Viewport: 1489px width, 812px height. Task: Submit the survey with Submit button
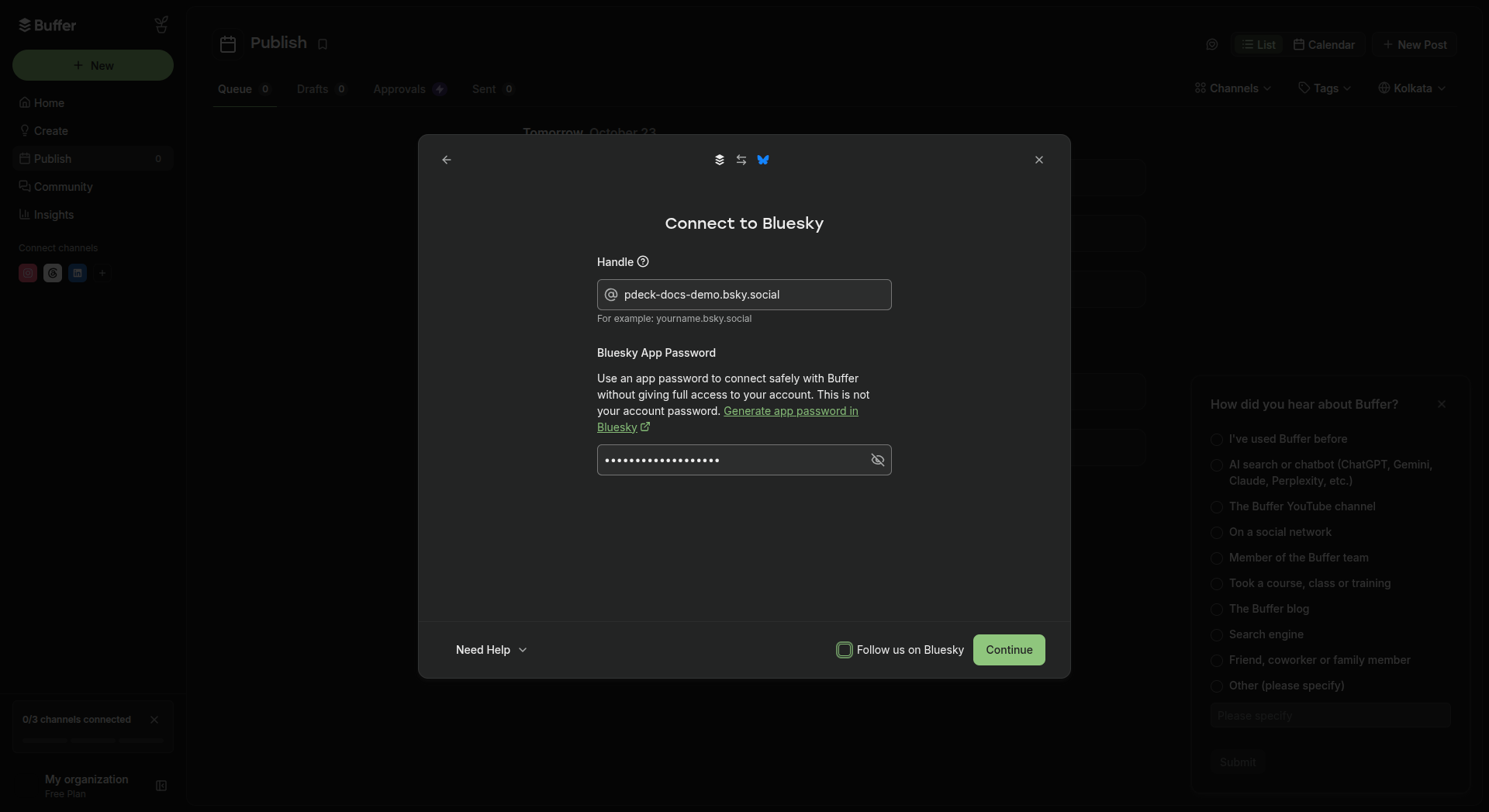[1238, 762]
